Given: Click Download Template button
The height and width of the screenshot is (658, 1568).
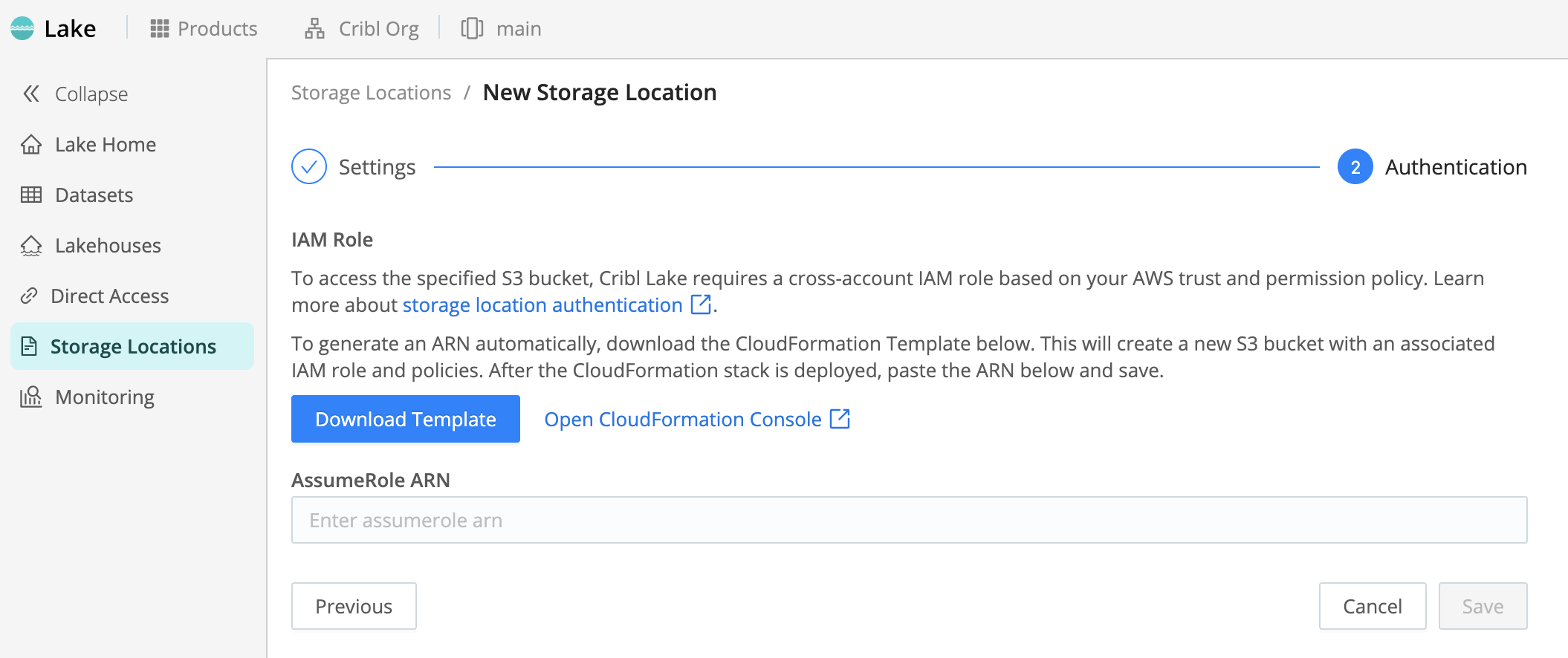Looking at the screenshot, I should tap(406, 419).
